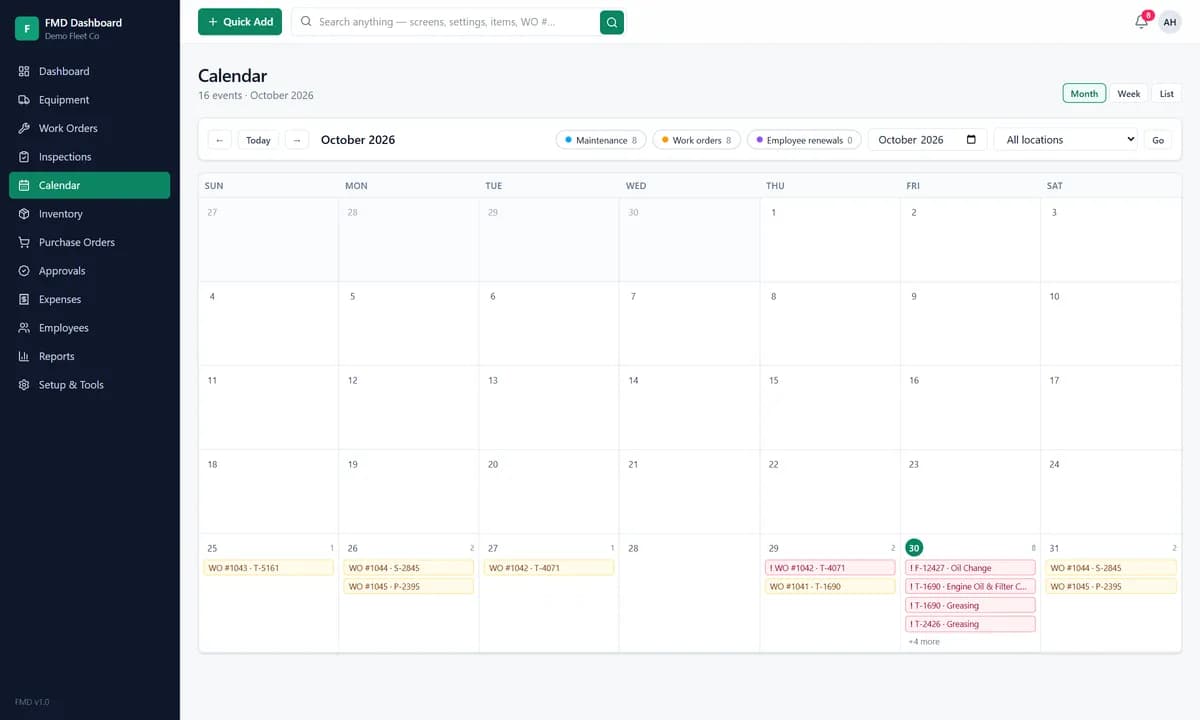Select the Calendar icon in sidebar

click(24, 185)
